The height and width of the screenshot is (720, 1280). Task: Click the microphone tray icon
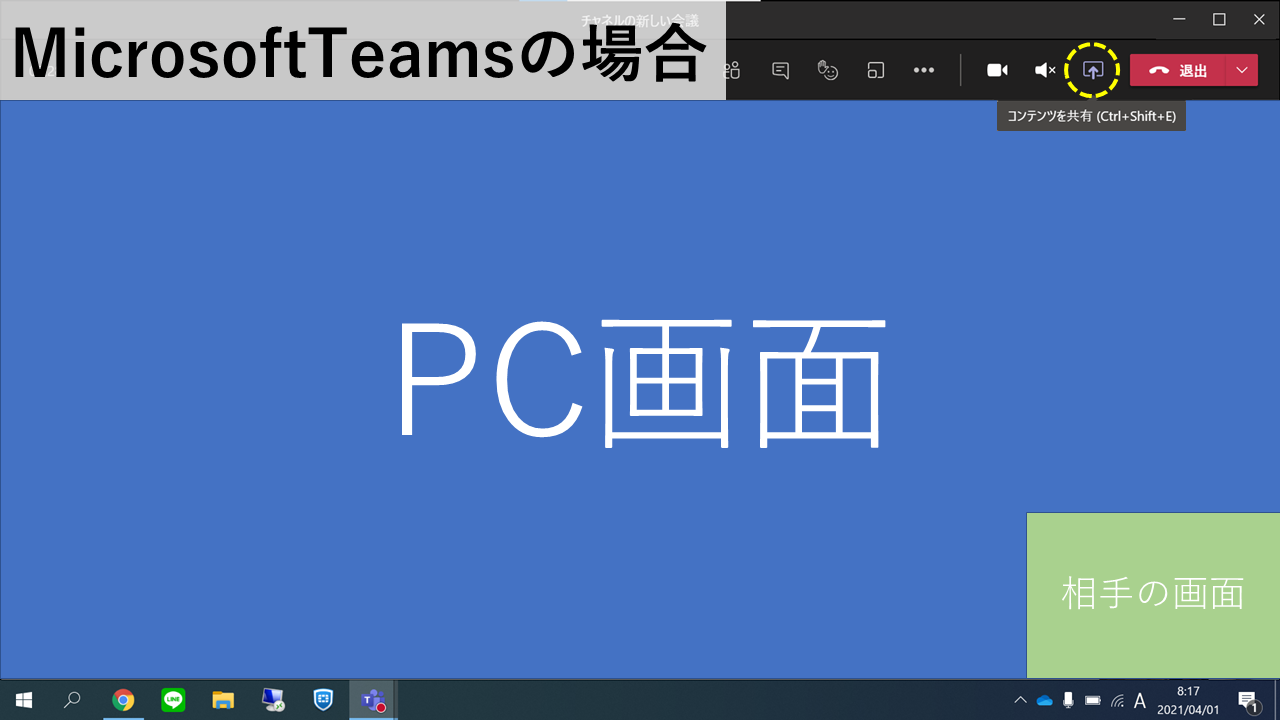[1068, 700]
